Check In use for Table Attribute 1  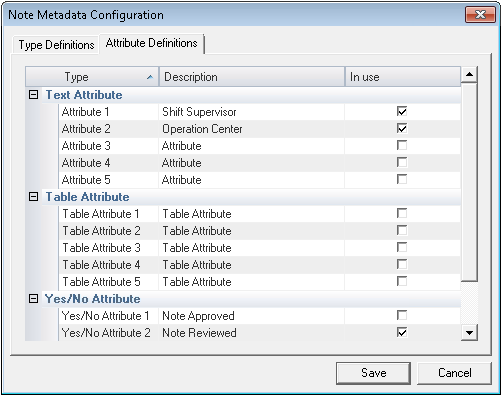point(402,213)
